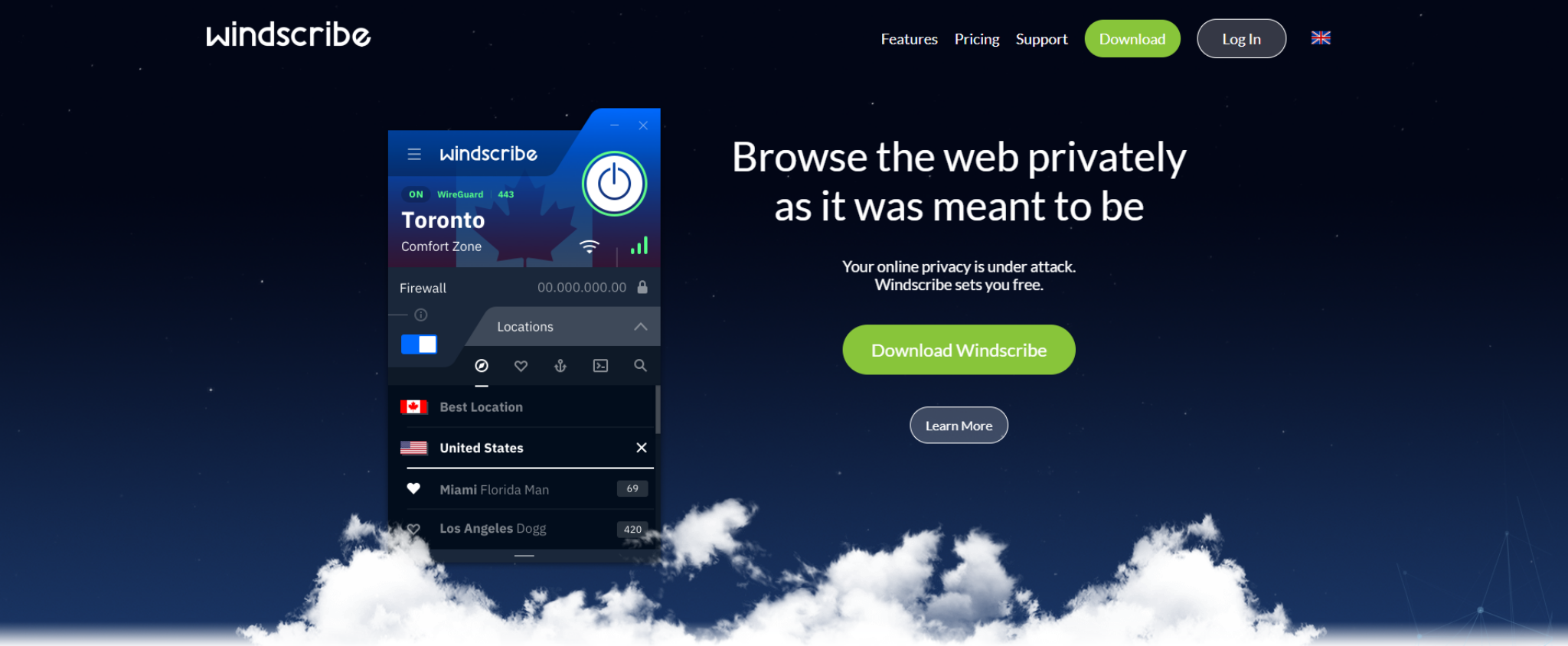Click the Download Windscribe button
1568x646 pixels.
pyautogui.click(x=959, y=350)
